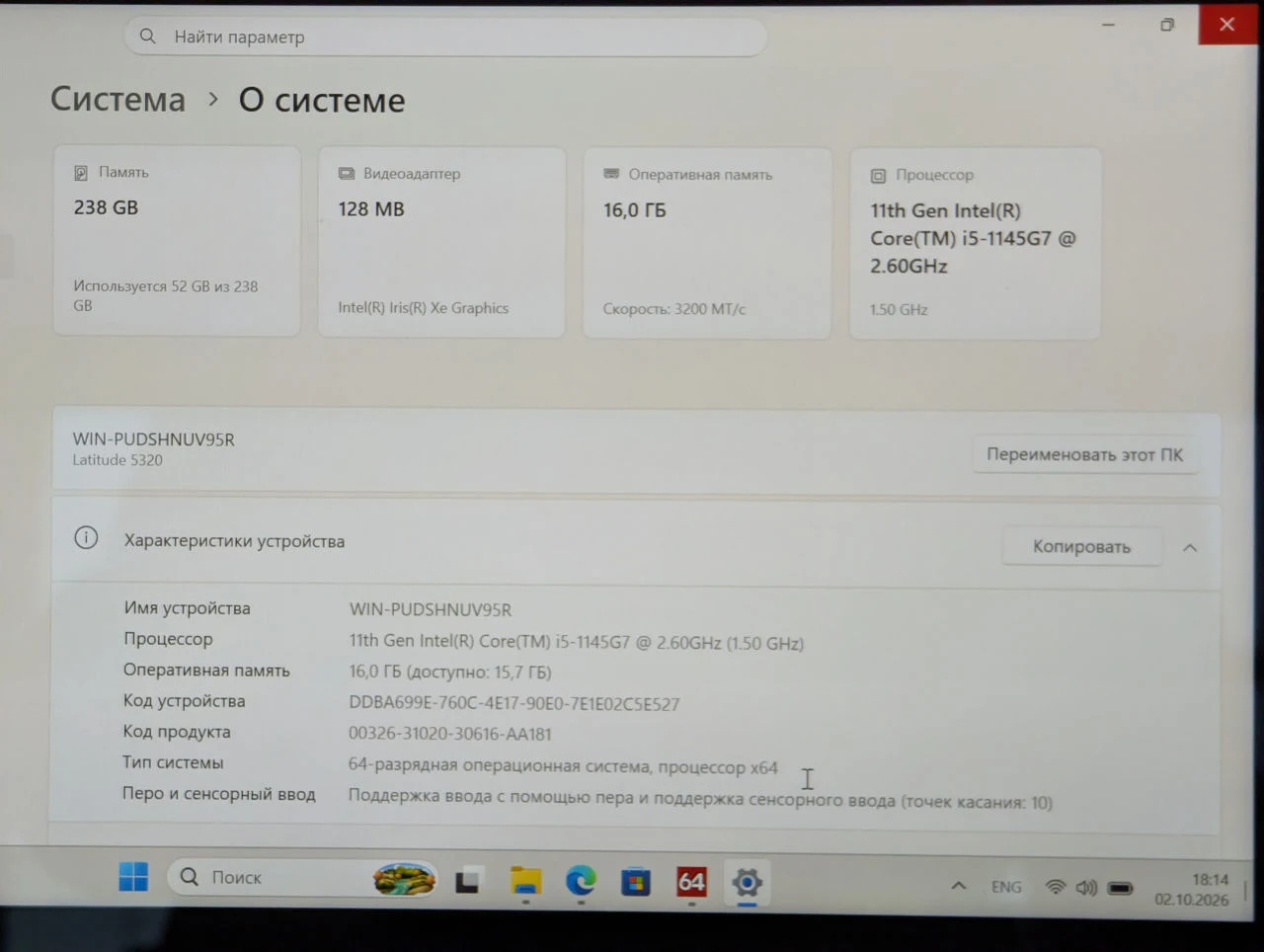
Task: Open Microsoft Store from the taskbar
Action: [636, 881]
